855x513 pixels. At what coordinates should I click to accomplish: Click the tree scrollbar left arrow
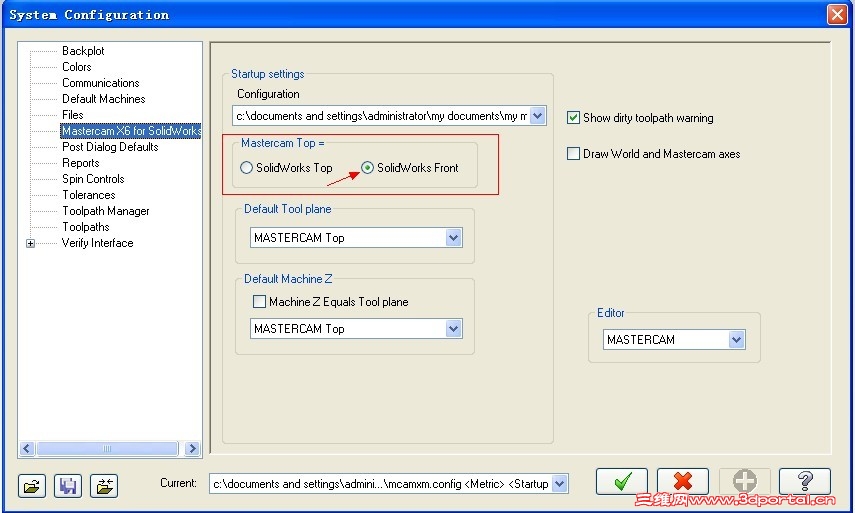tap(27, 449)
